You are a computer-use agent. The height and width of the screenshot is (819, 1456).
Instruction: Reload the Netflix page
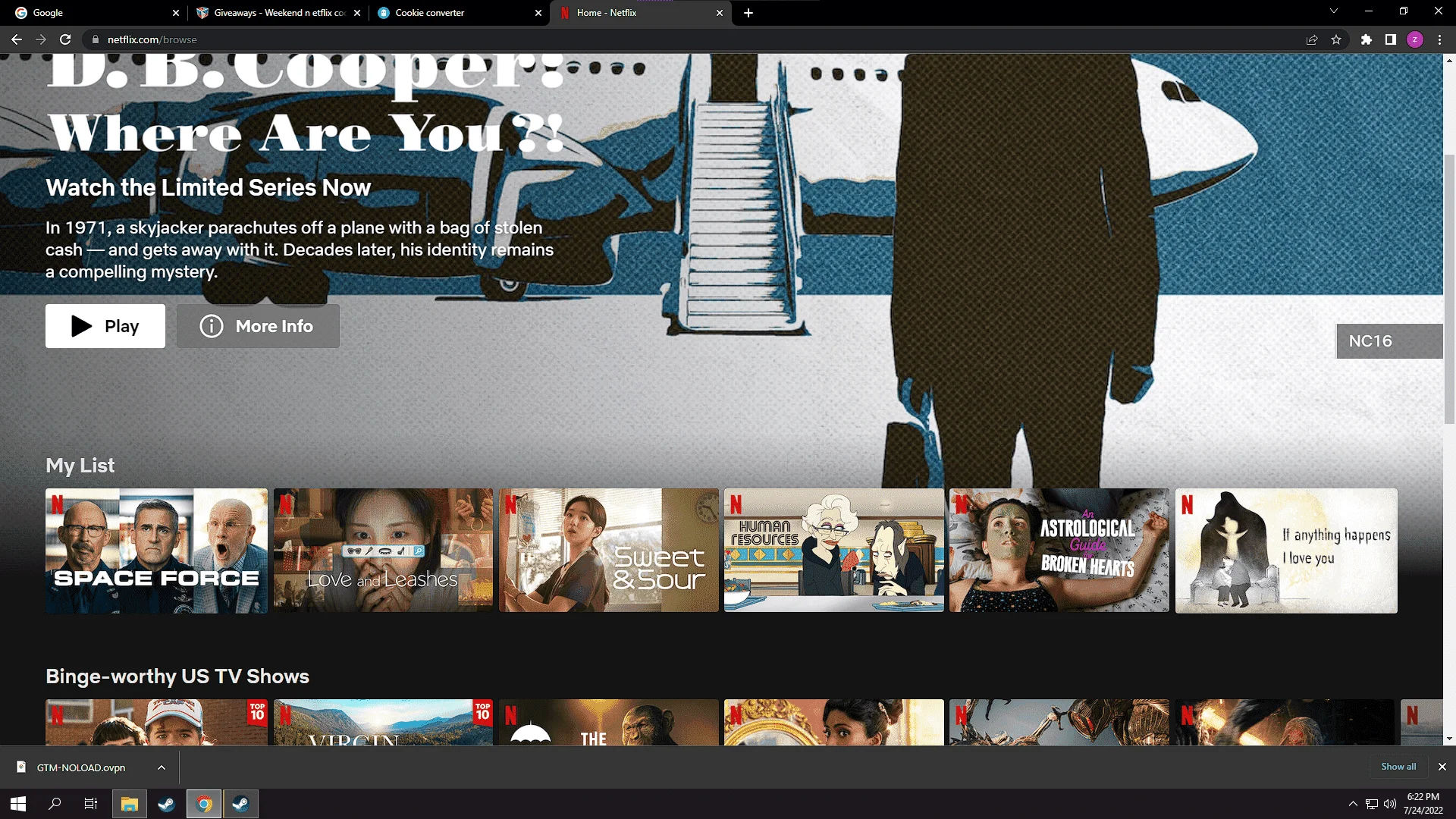[66, 39]
